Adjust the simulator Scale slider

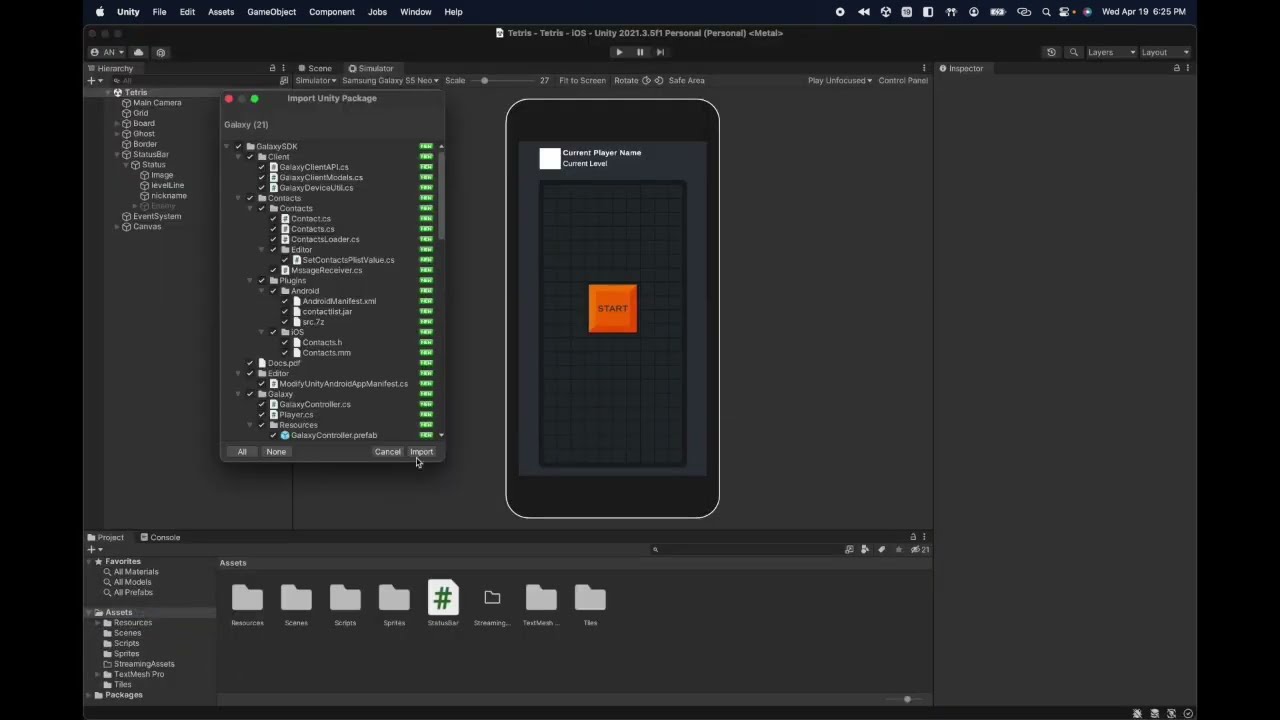[501, 80]
